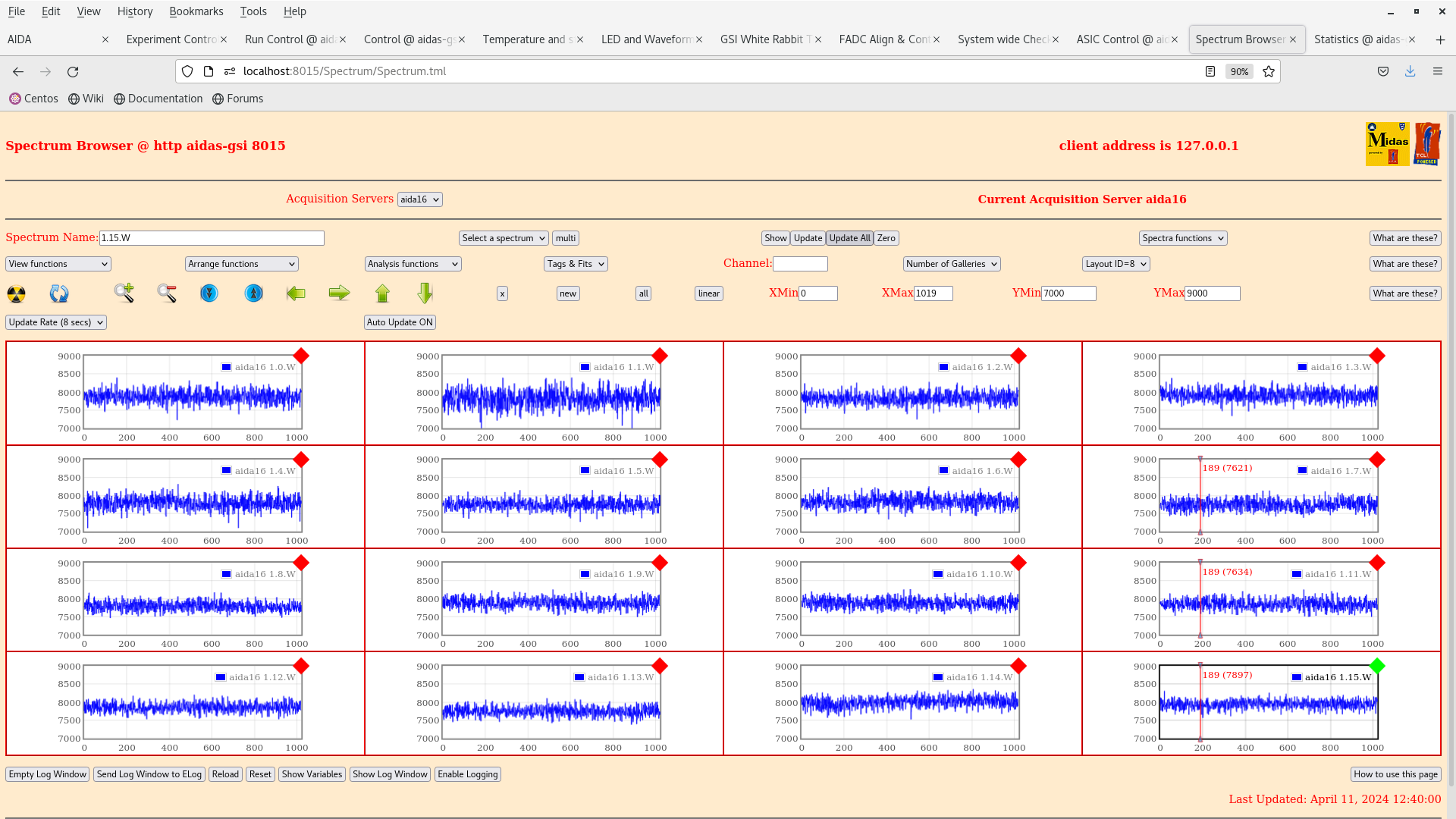Click the yellow radiation symbol icon
Image resolution: width=1456 pixels, height=819 pixels.
point(16,293)
